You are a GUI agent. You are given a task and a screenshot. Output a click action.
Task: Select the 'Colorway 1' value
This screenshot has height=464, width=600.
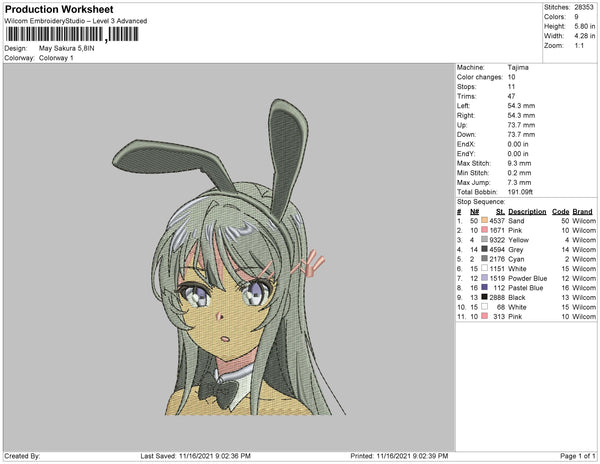[56, 58]
